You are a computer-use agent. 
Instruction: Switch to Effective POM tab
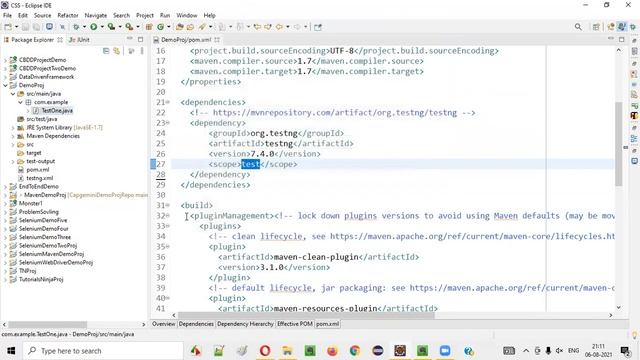(x=295, y=324)
